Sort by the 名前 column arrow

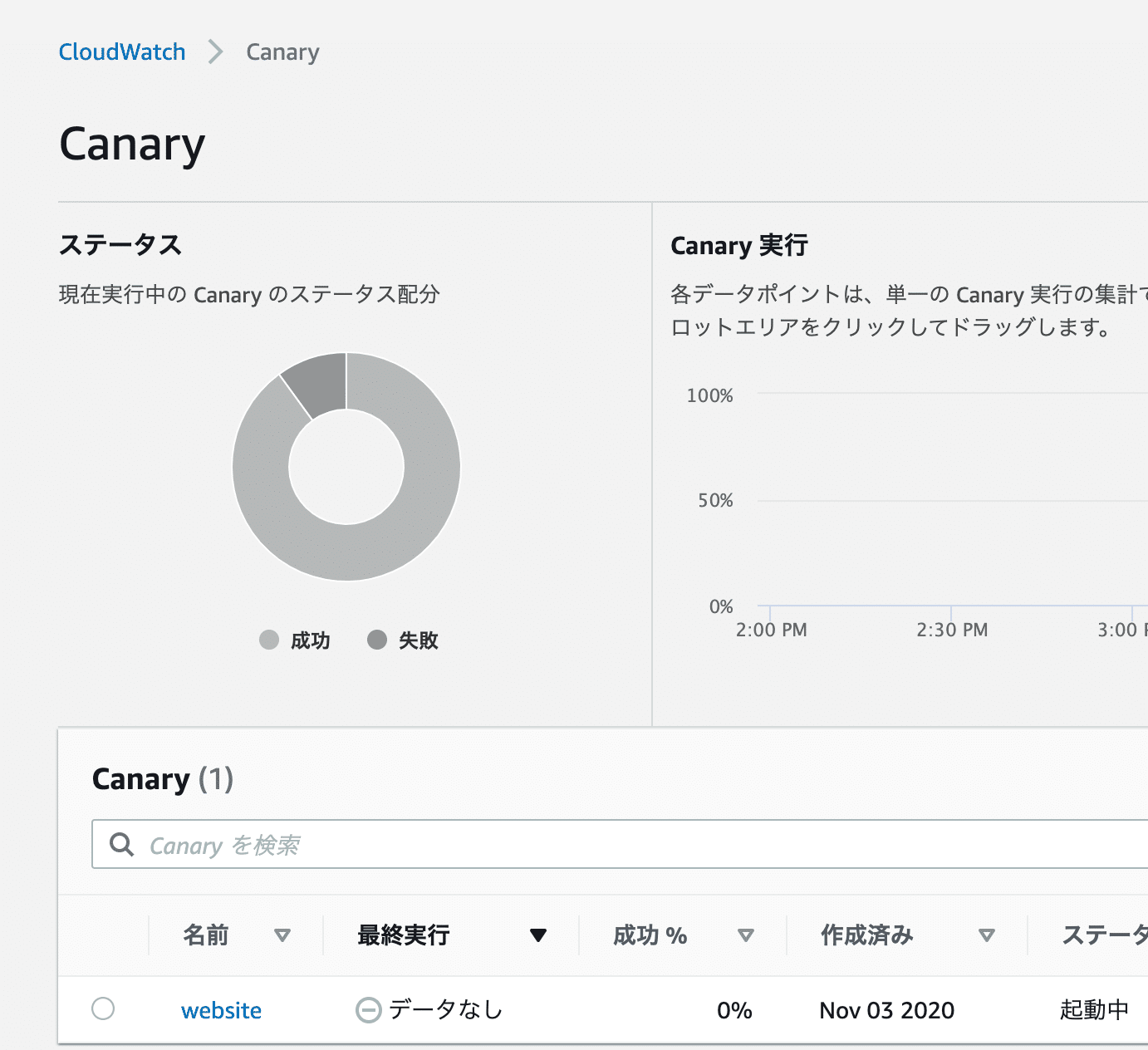click(282, 935)
